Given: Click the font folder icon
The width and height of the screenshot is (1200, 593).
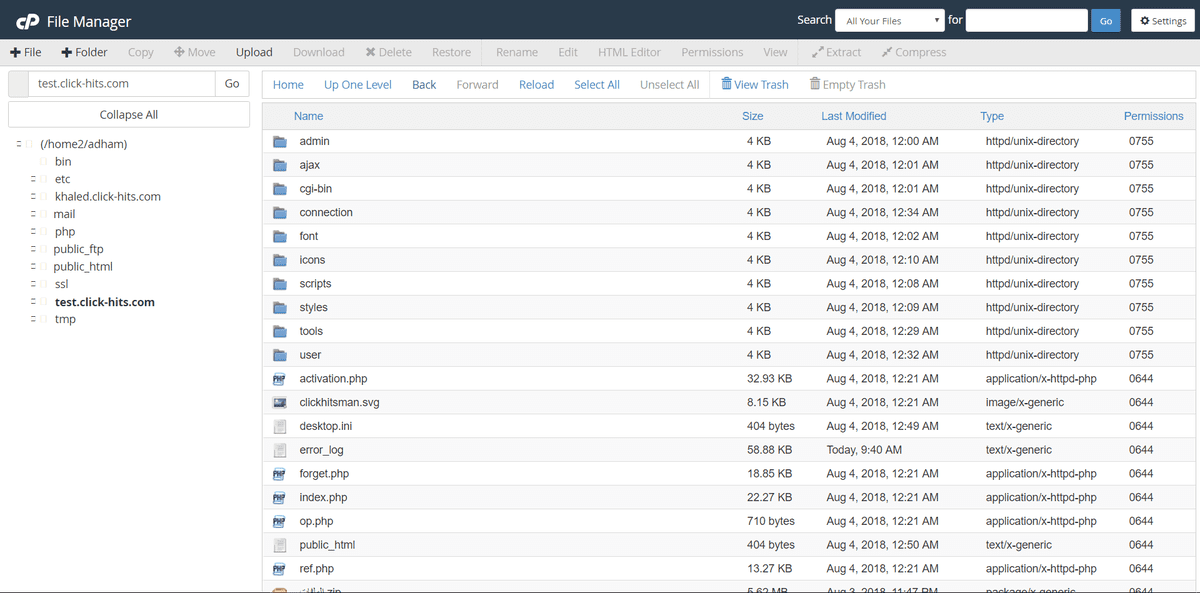Looking at the screenshot, I should tap(280, 236).
